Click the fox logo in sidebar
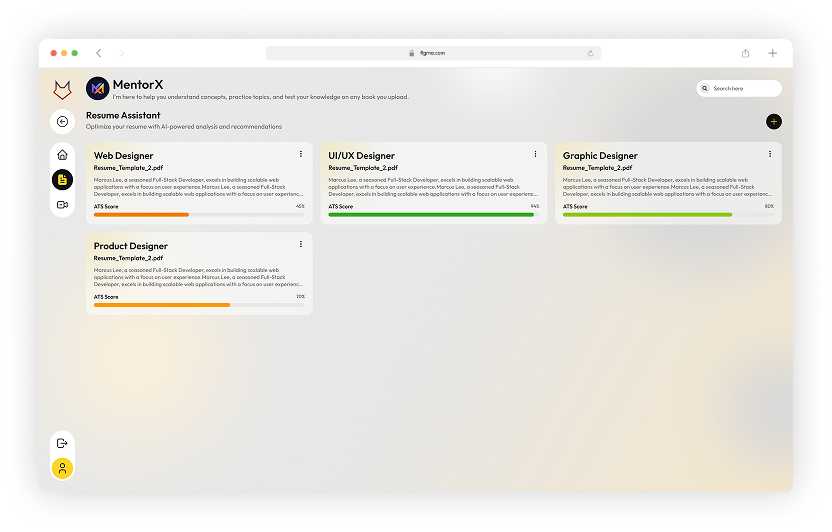This screenshot has height=532, width=832. (x=62, y=89)
